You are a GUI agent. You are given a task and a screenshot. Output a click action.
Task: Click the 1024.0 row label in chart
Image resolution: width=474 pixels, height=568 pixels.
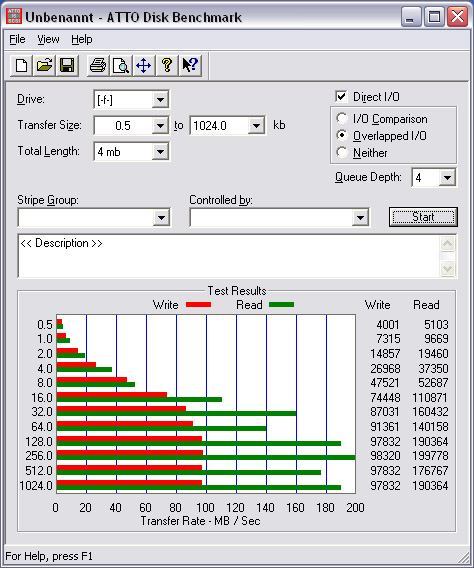36,485
